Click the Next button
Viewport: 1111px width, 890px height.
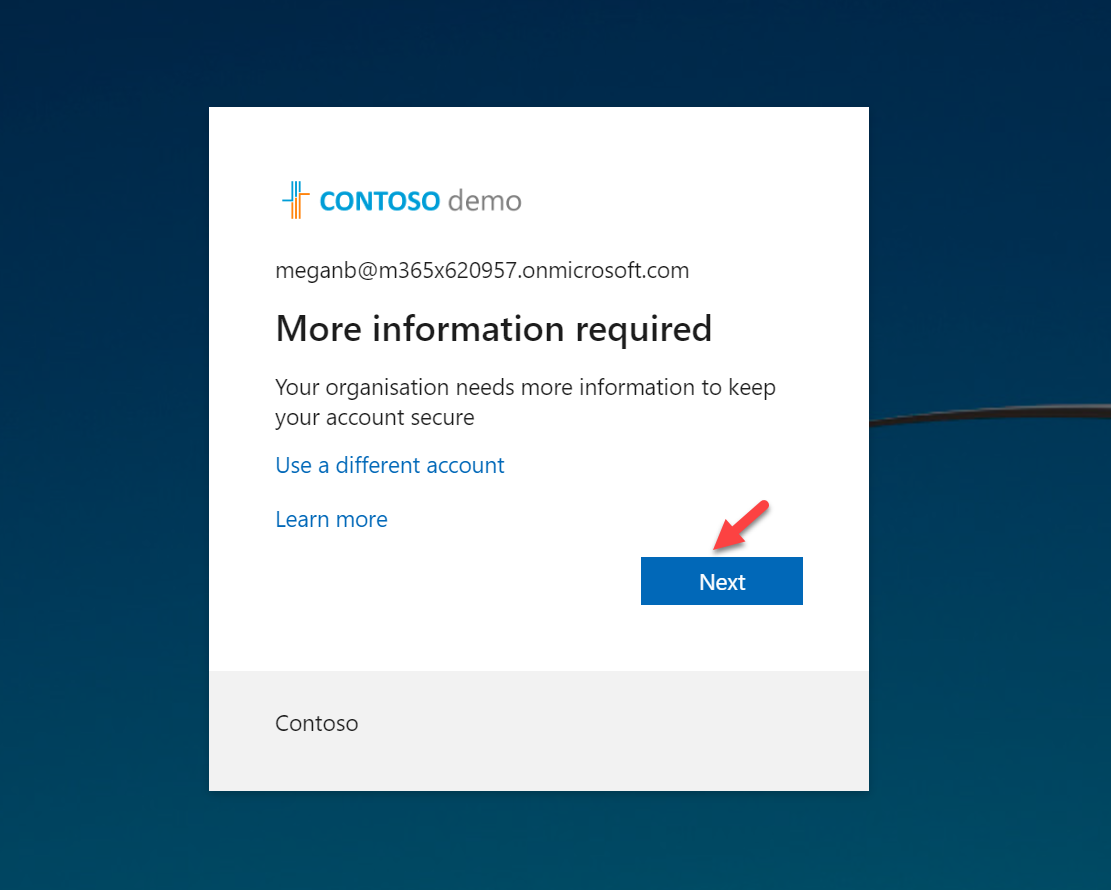(x=721, y=581)
